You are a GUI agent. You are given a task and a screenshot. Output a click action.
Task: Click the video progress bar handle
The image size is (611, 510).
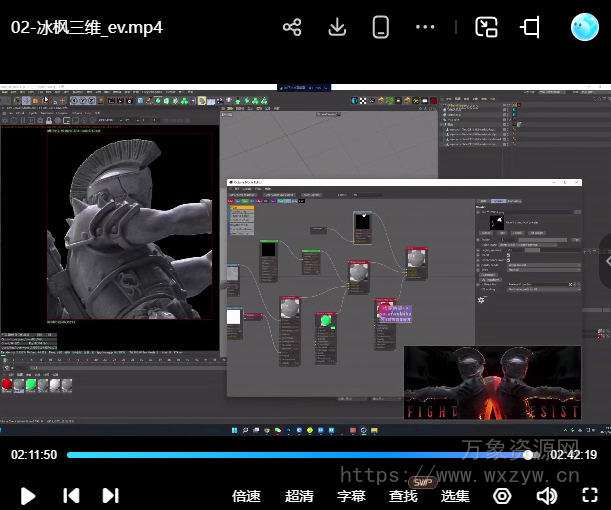pyautogui.click(x=528, y=455)
